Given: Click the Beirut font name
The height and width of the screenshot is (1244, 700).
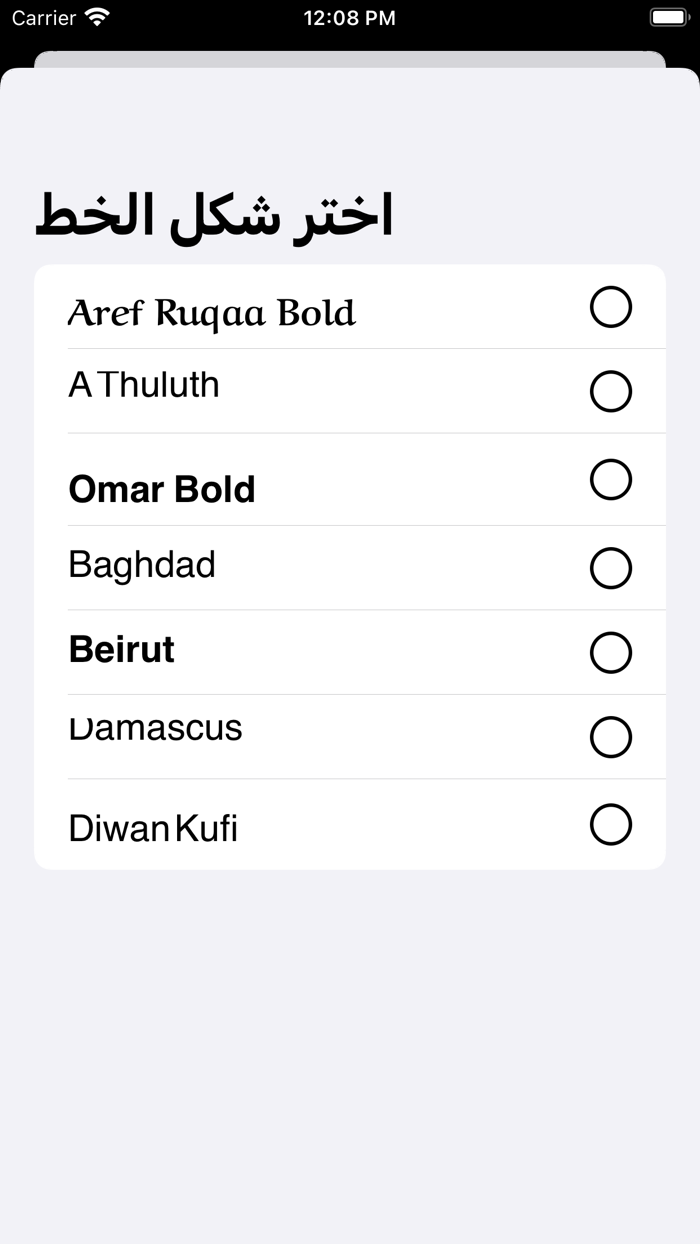Looking at the screenshot, I should [x=121, y=650].
